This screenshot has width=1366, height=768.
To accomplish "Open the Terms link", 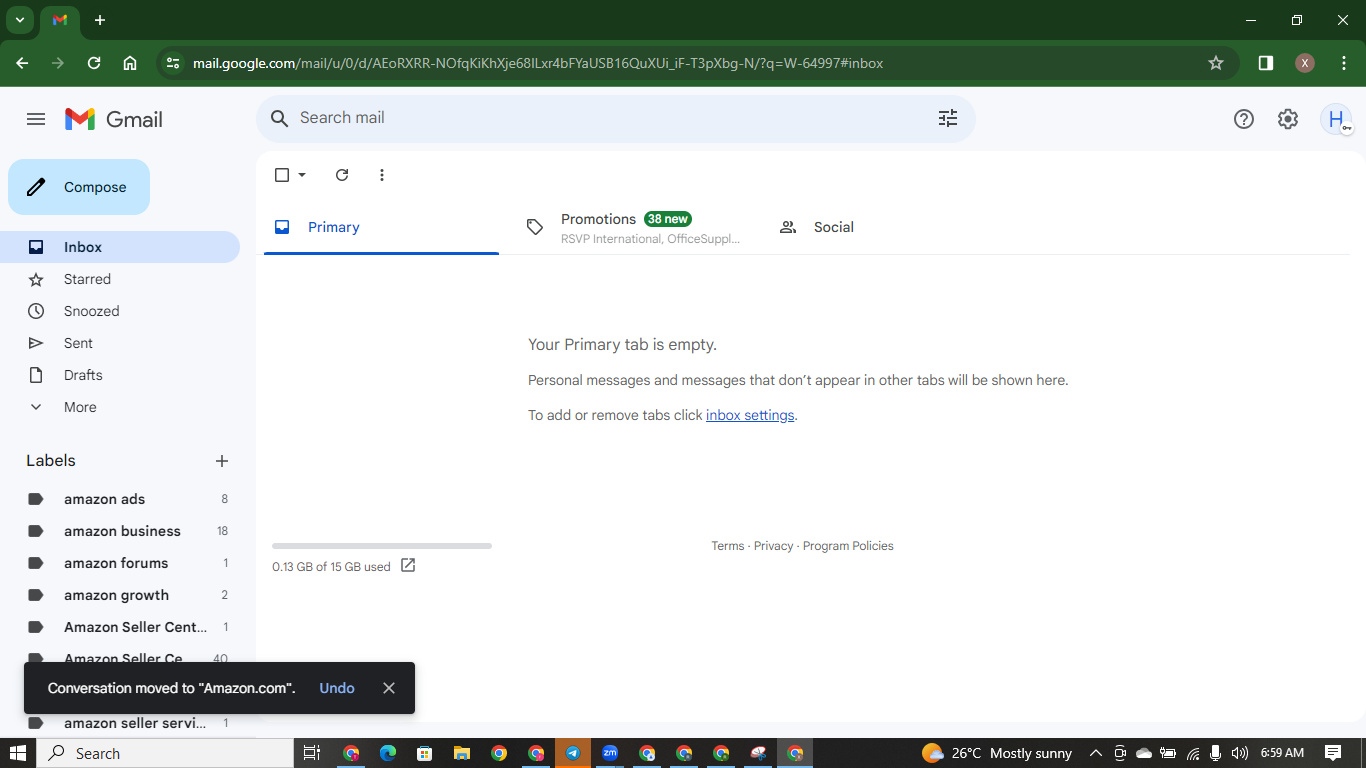I will 728,546.
